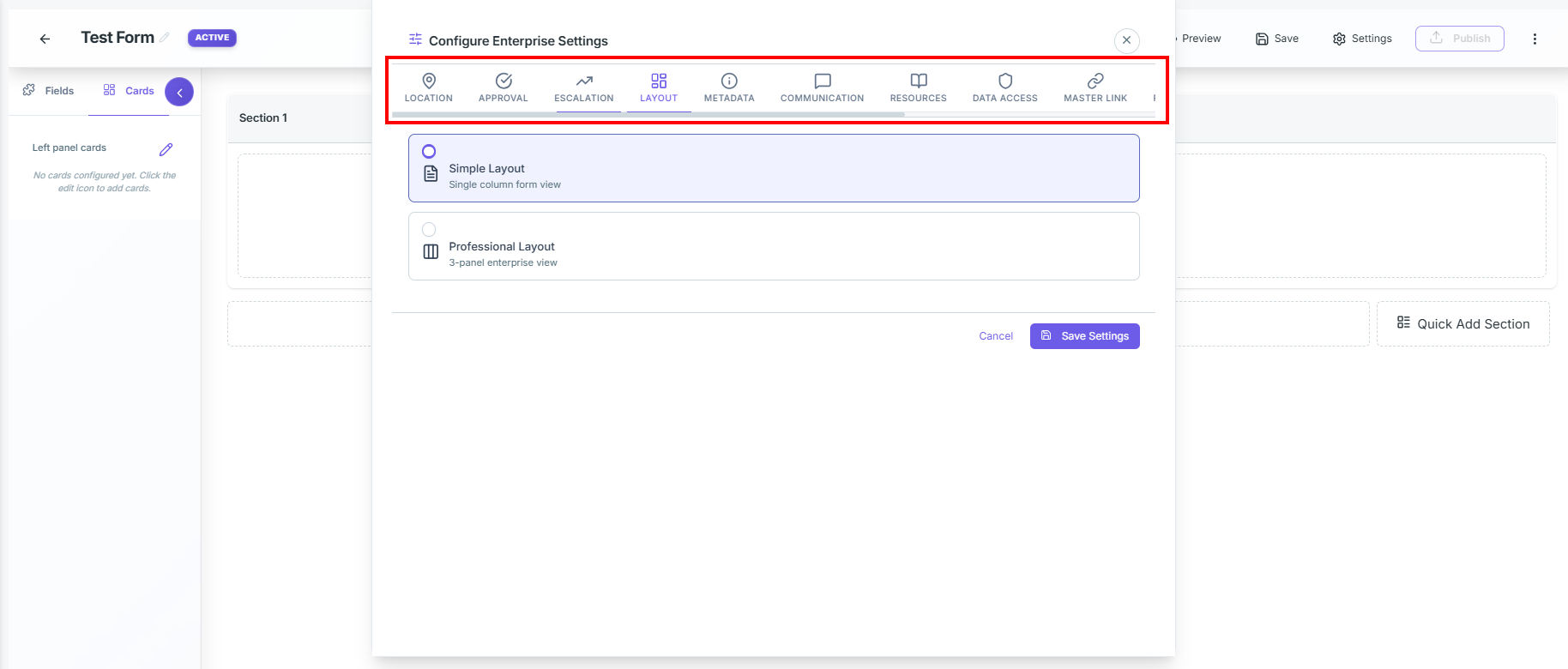The height and width of the screenshot is (669, 1568).
Task: Click the Save Settings button
Action: pos(1085,336)
